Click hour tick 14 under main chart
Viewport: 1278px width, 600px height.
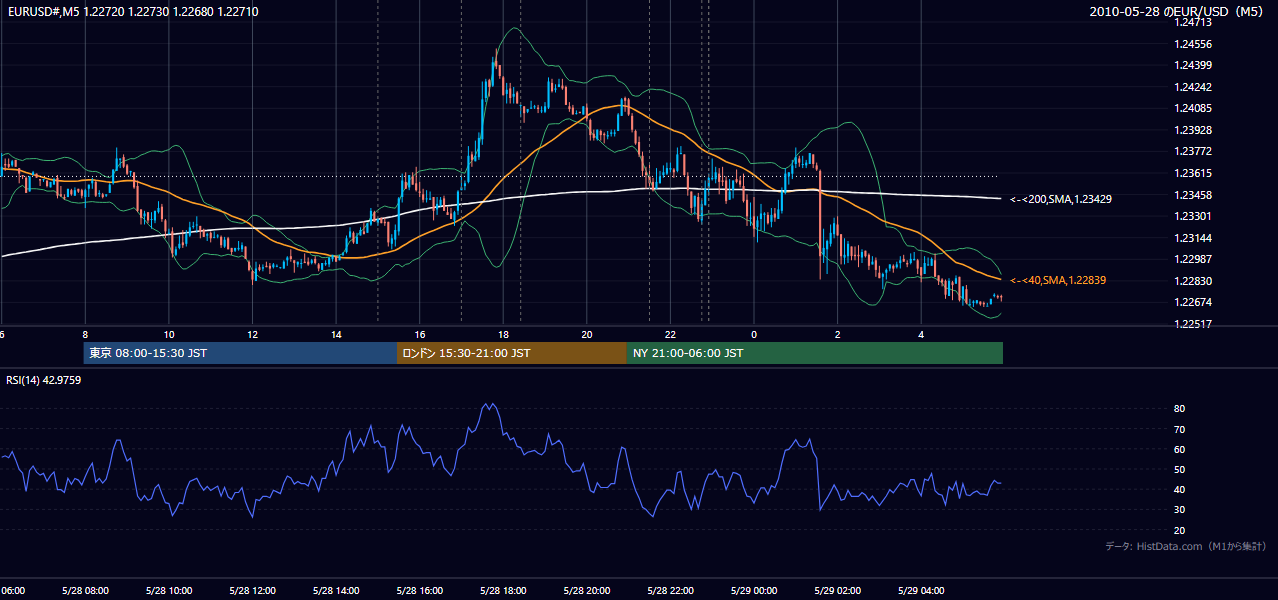coord(336,334)
